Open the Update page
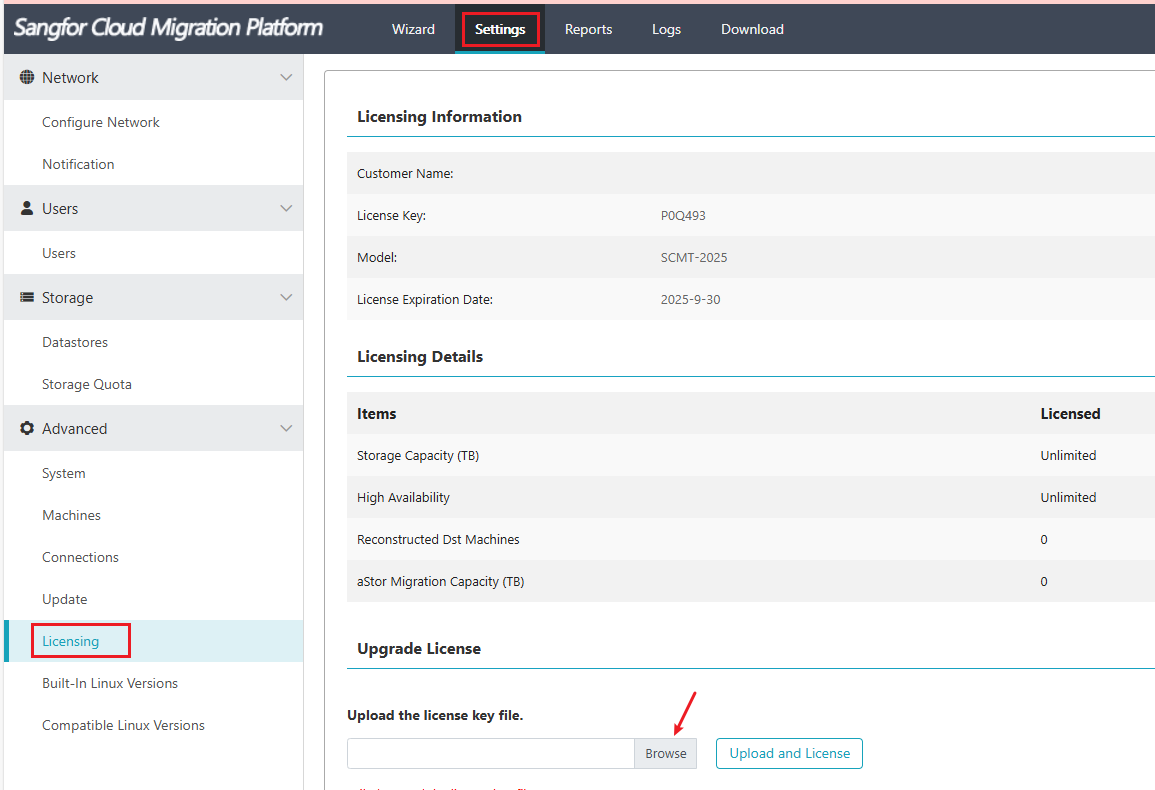The height and width of the screenshot is (790, 1155). pos(65,600)
